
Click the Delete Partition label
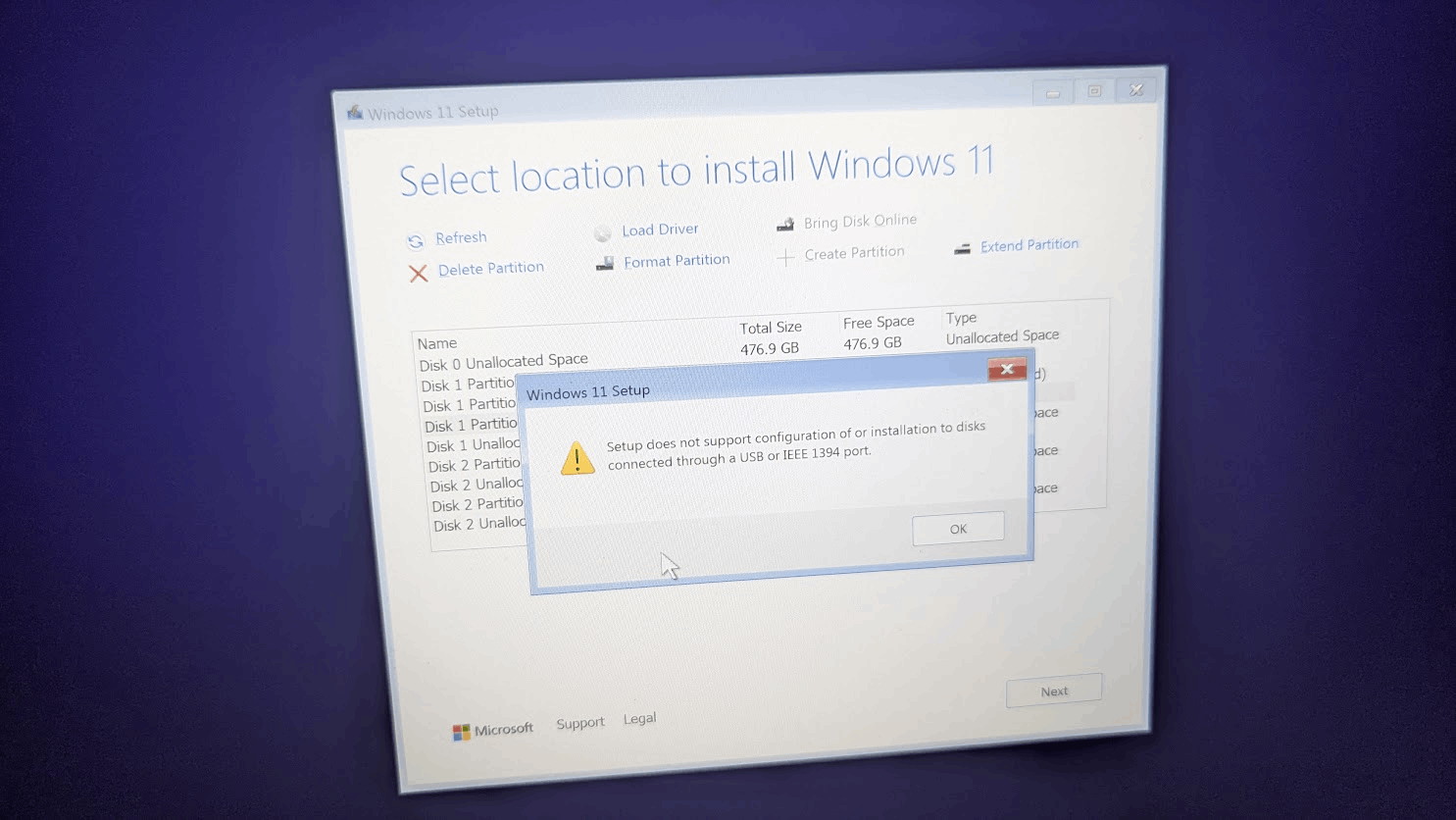click(x=491, y=269)
